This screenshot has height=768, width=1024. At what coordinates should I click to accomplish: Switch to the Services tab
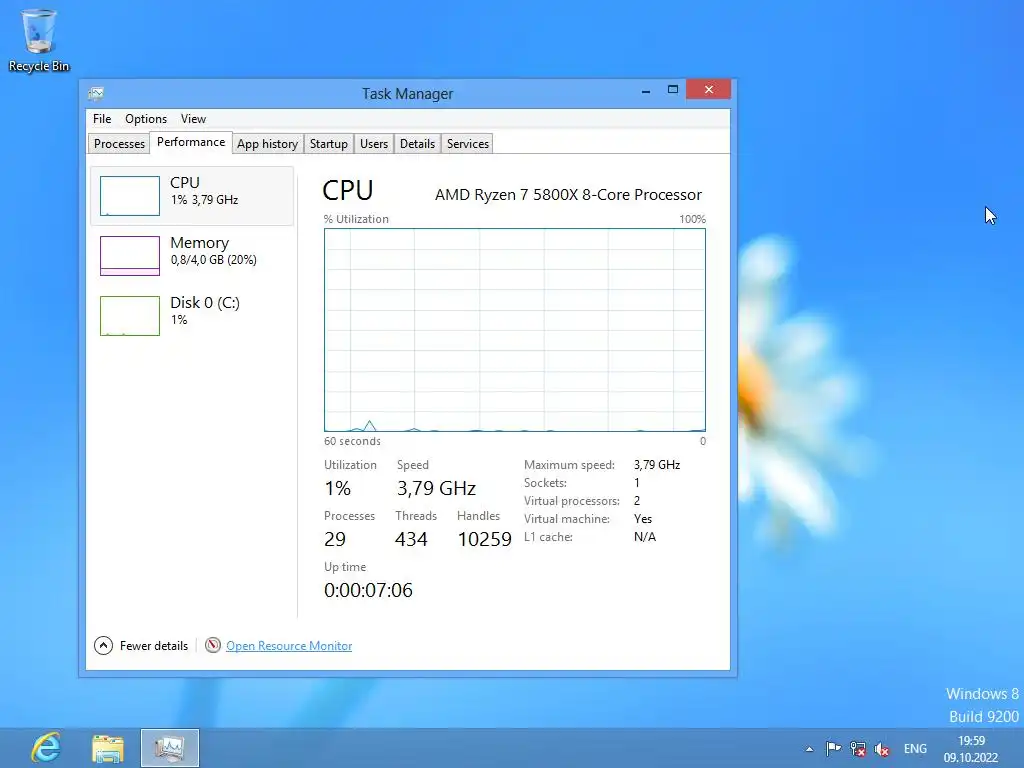pos(468,144)
